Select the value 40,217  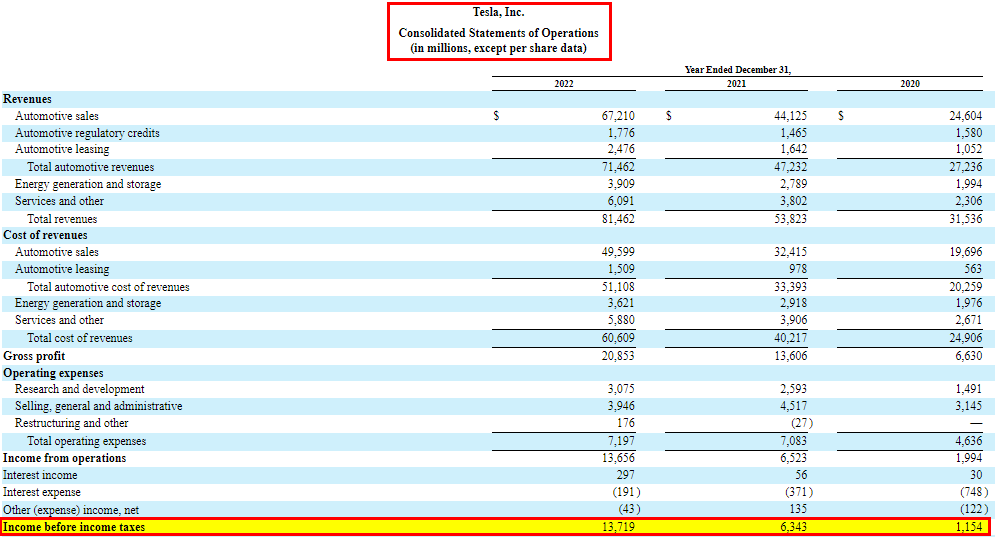pyautogui.click(x=791, y=338)
